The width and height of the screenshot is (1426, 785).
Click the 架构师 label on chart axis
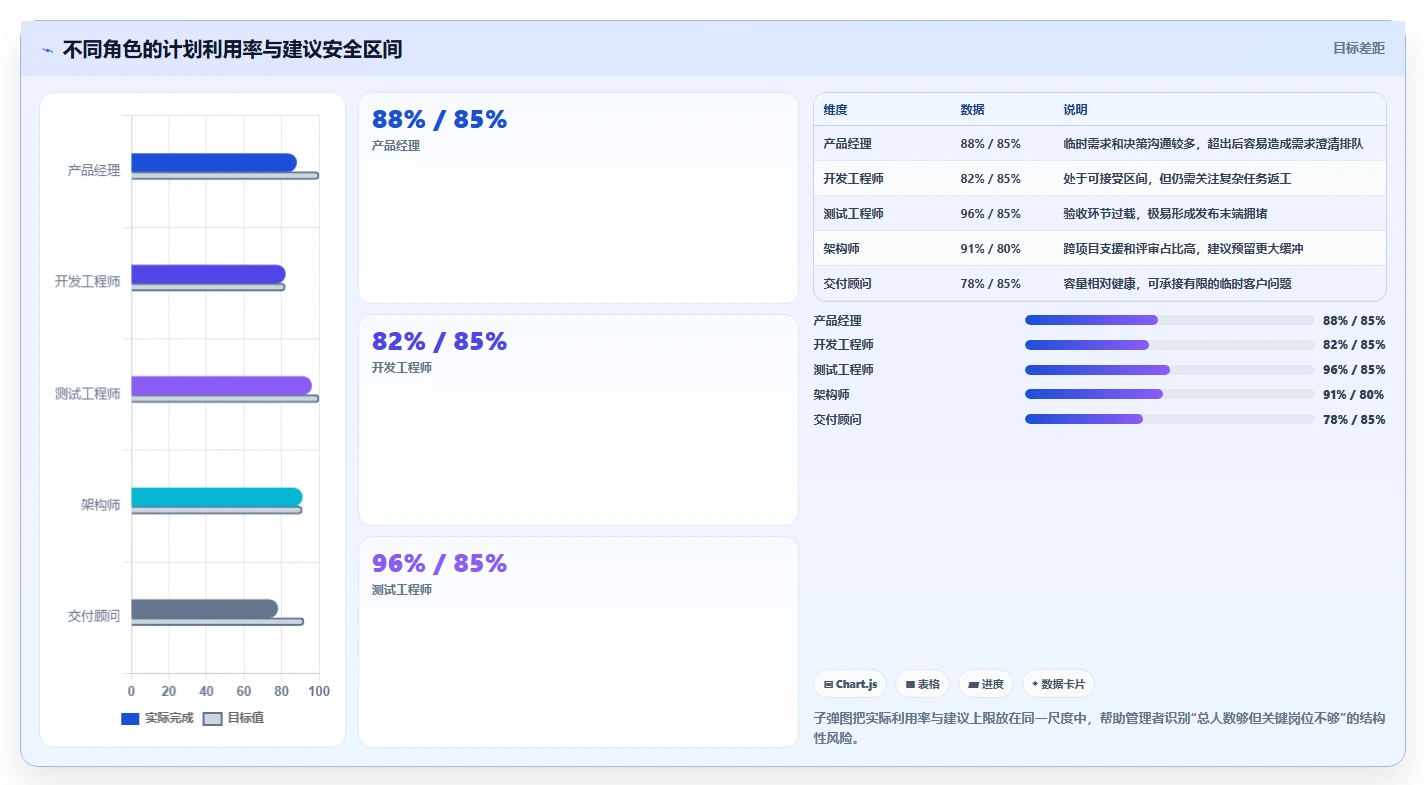pyautogui.click(x=101, y=505)
